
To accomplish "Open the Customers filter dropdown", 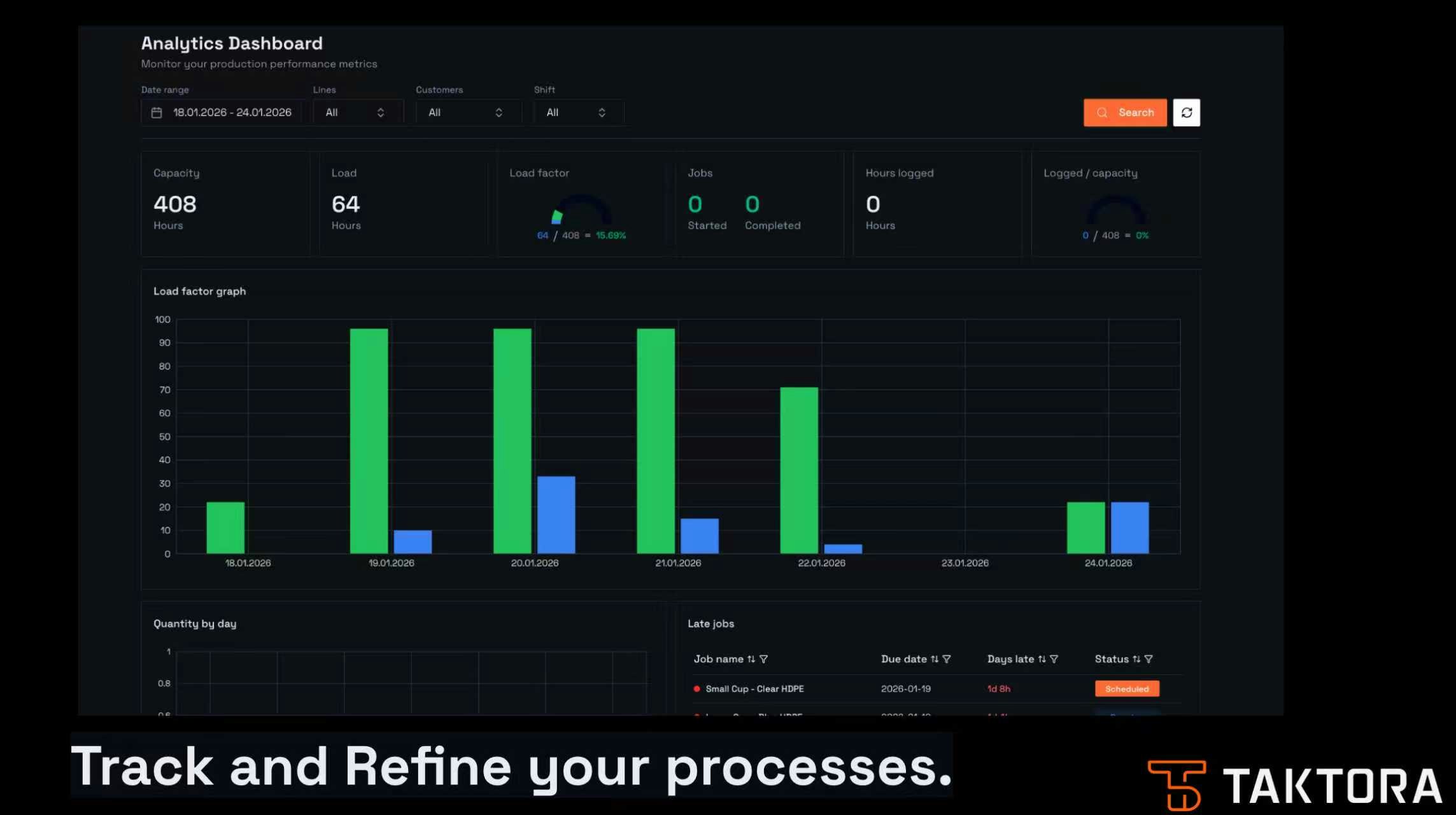I will pyautogui.click(x=467, y=113).
